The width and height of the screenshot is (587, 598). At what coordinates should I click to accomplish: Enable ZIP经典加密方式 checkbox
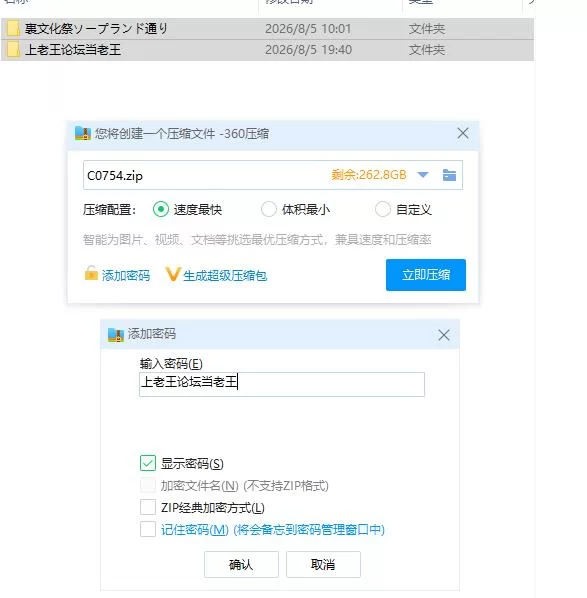148,507
